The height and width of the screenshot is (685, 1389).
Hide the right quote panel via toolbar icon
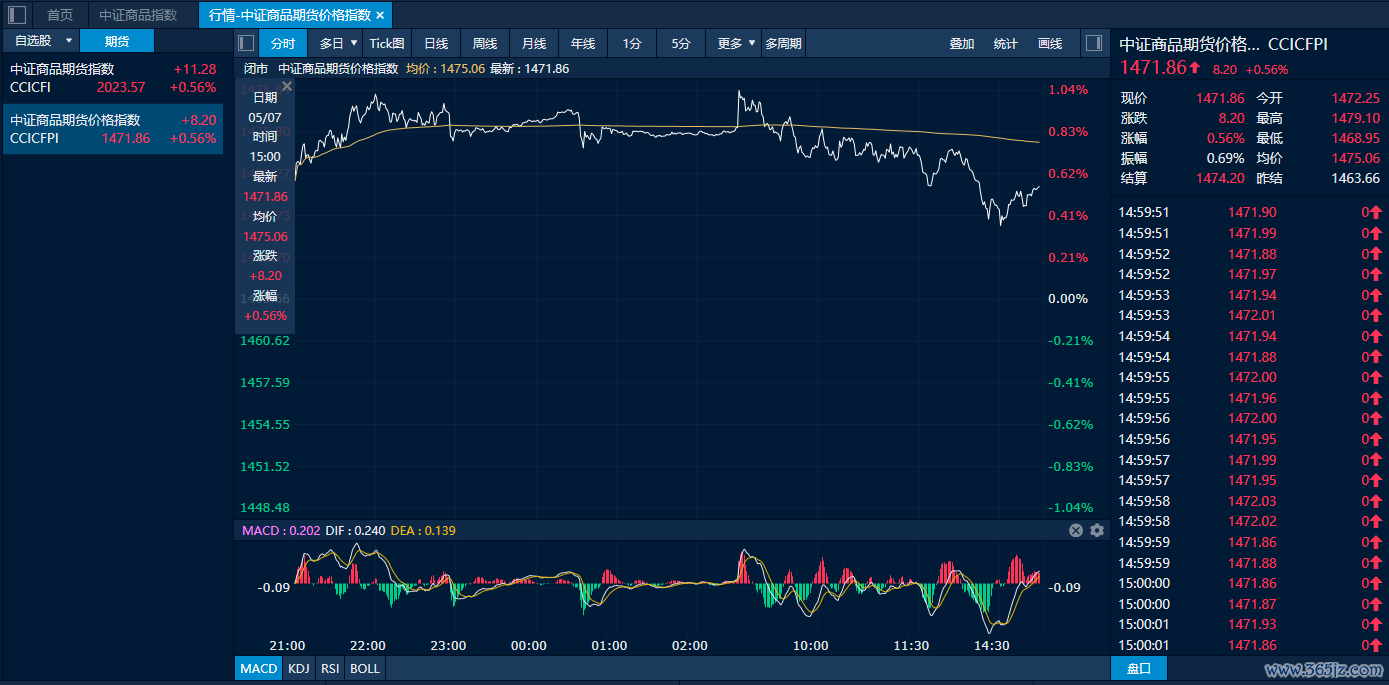click(1093, 43)
